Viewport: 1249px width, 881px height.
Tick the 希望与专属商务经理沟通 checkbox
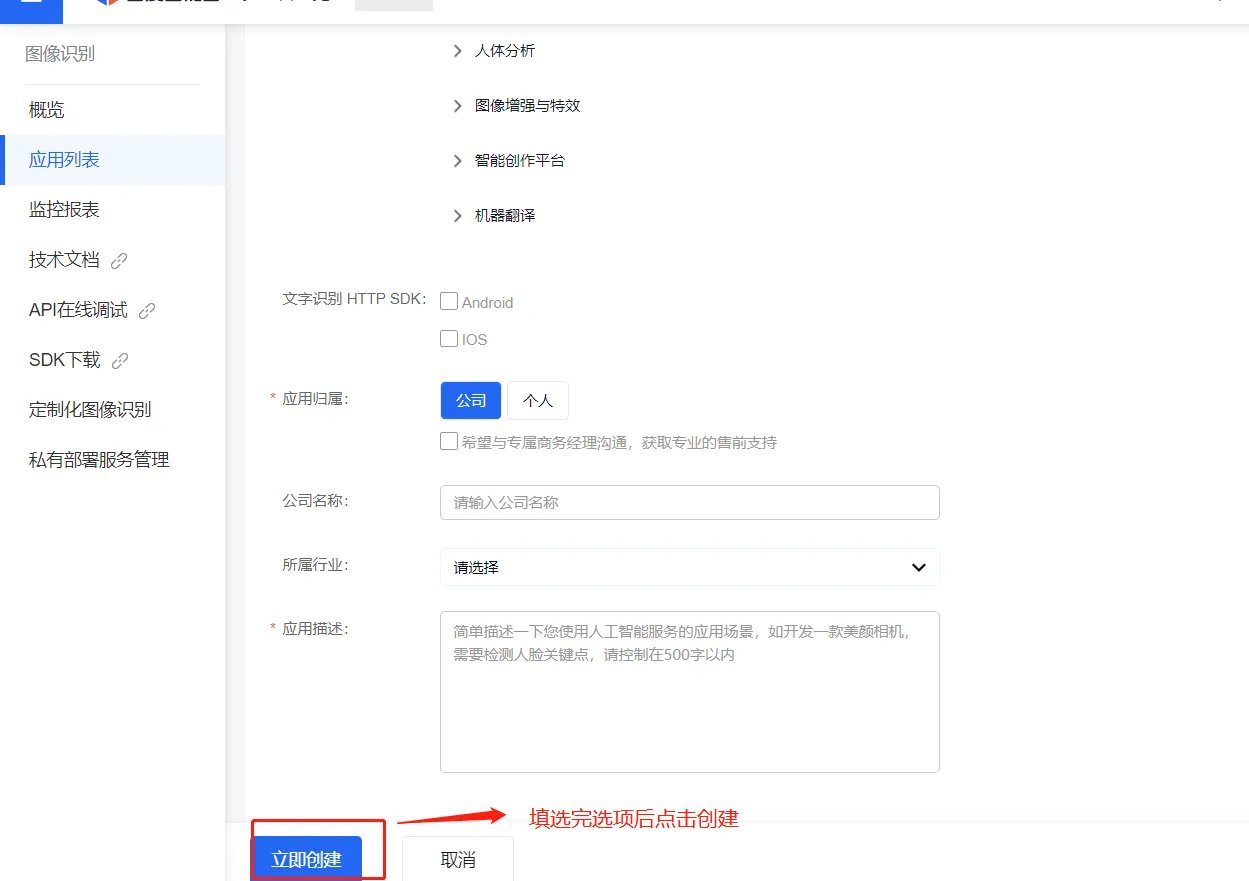pos(449,441)
